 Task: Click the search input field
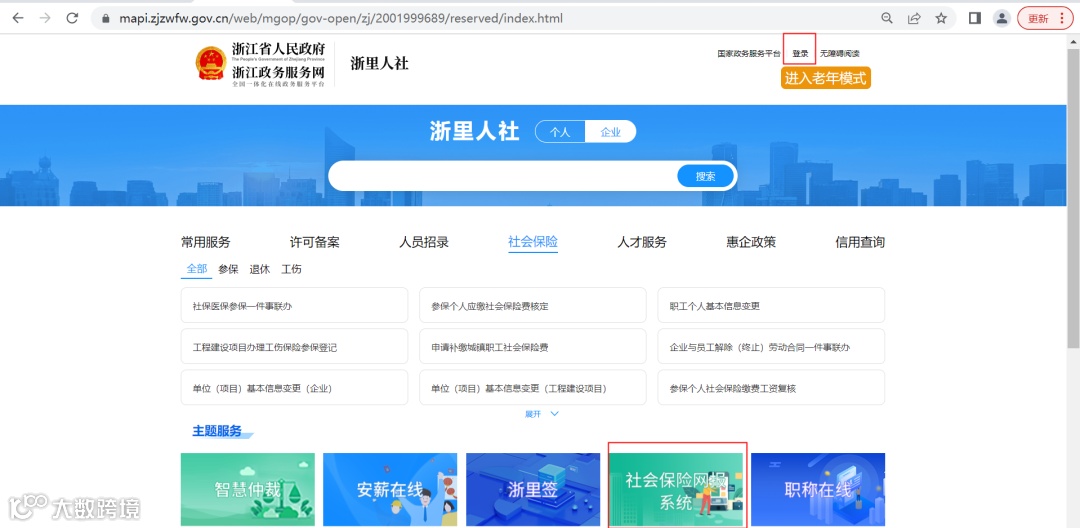click(503, 176)
